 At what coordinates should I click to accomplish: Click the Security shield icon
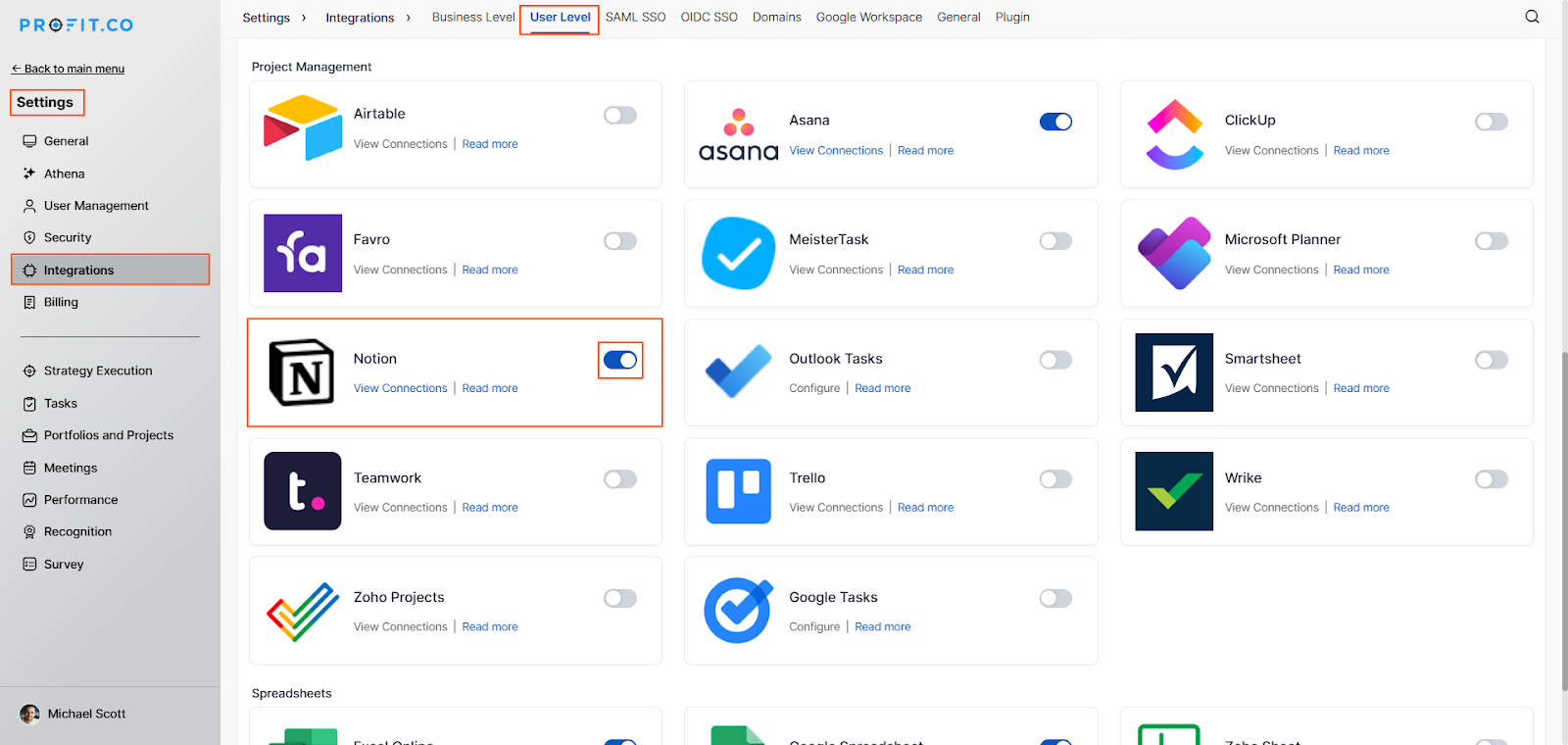point(29,237)
